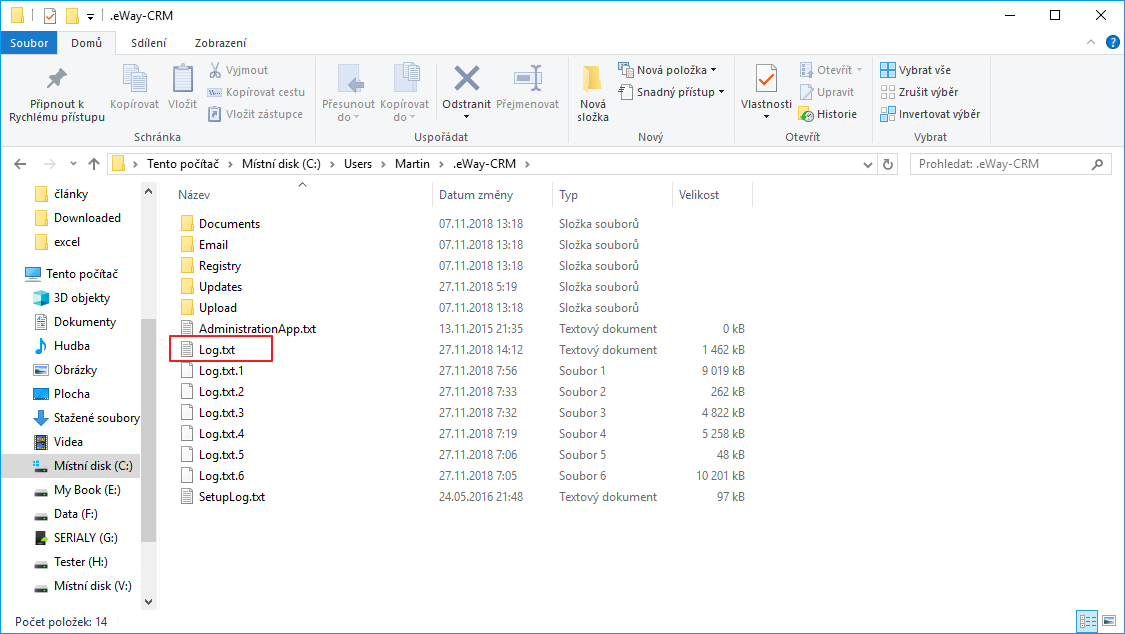Switch to Large icons view in status bar

[x=1109, y=621]
